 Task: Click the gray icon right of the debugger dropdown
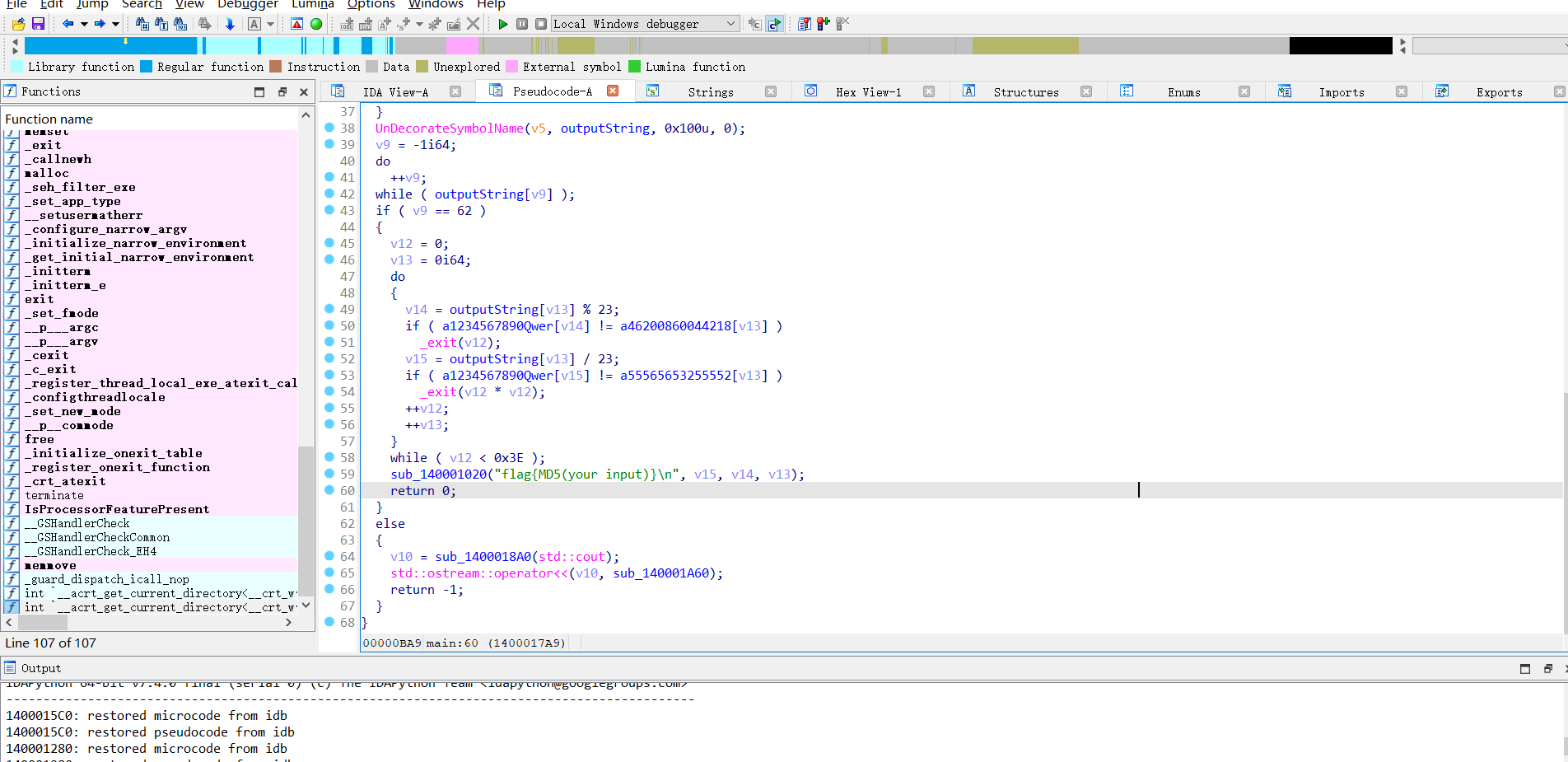(754, 25)
